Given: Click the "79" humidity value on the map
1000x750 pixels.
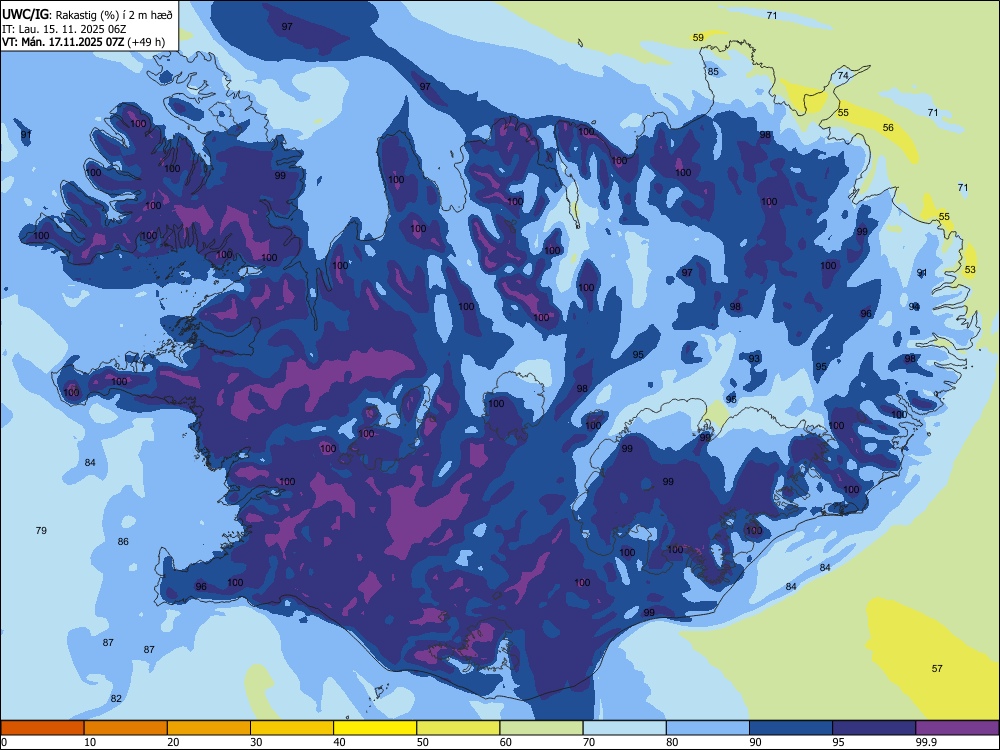Looking at the screenshot, I should point(41,530).
